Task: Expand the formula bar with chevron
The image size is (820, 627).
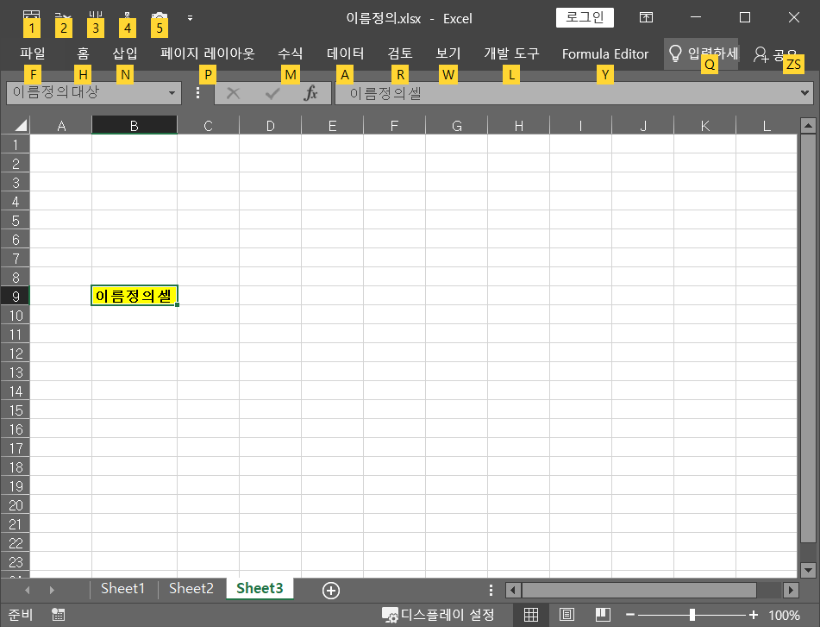Action: 805,93
